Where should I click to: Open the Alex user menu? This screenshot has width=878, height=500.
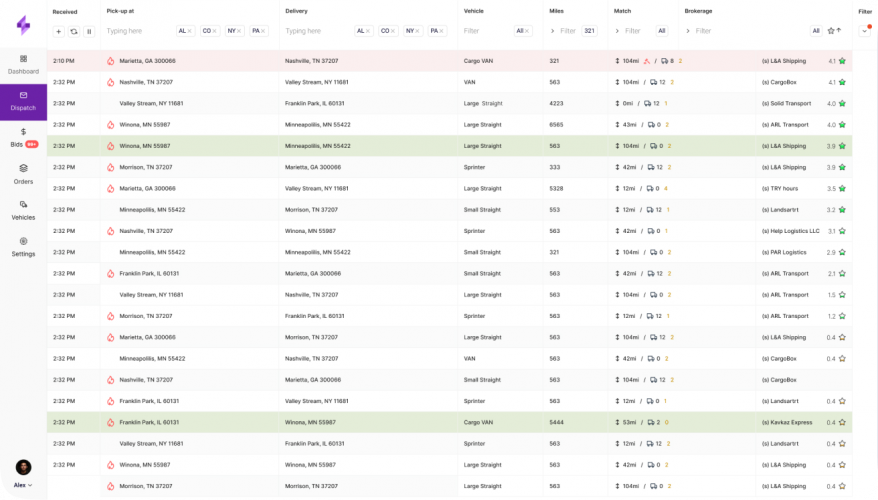(23, 485)
